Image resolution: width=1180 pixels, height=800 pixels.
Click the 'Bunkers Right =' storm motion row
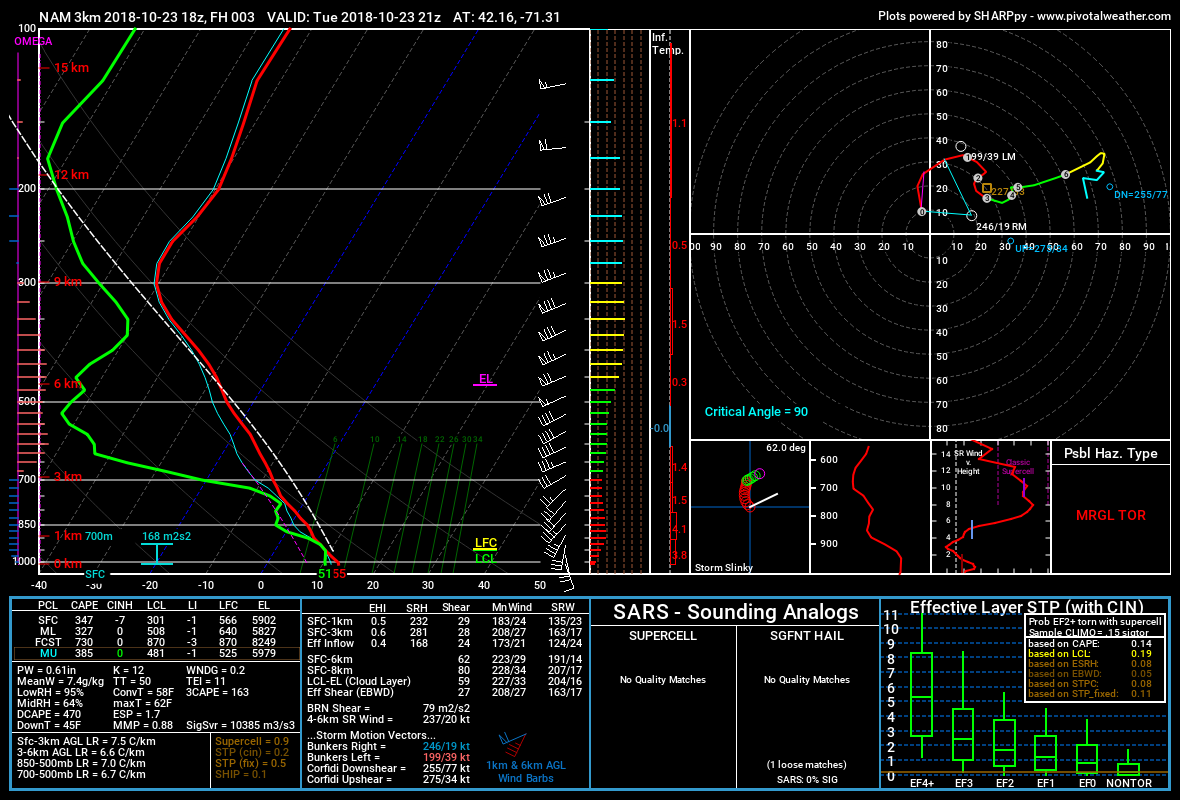coord(388,747)
